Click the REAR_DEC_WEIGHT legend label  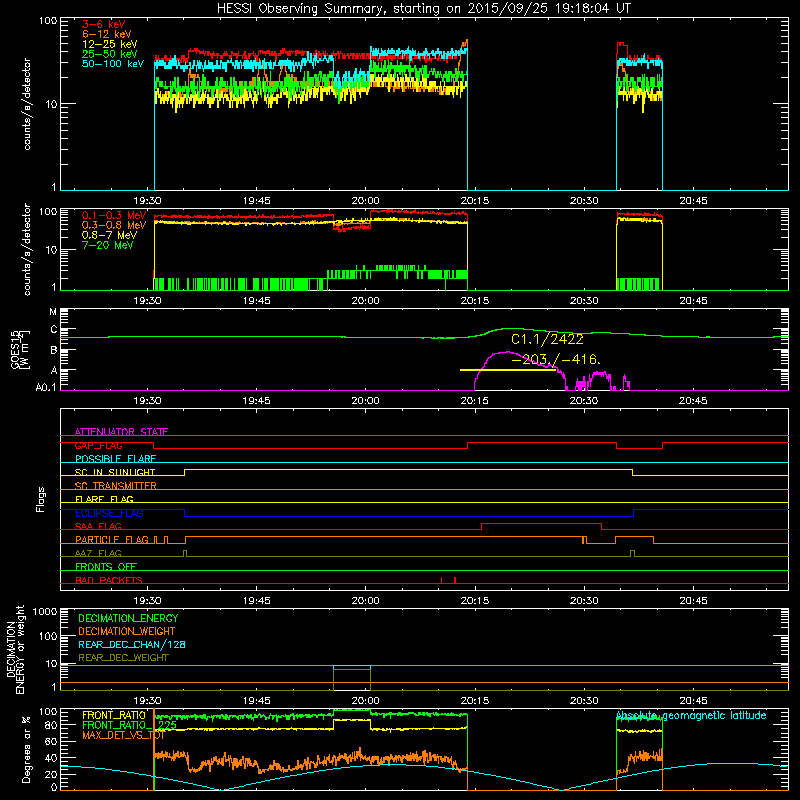coord(123,658)
